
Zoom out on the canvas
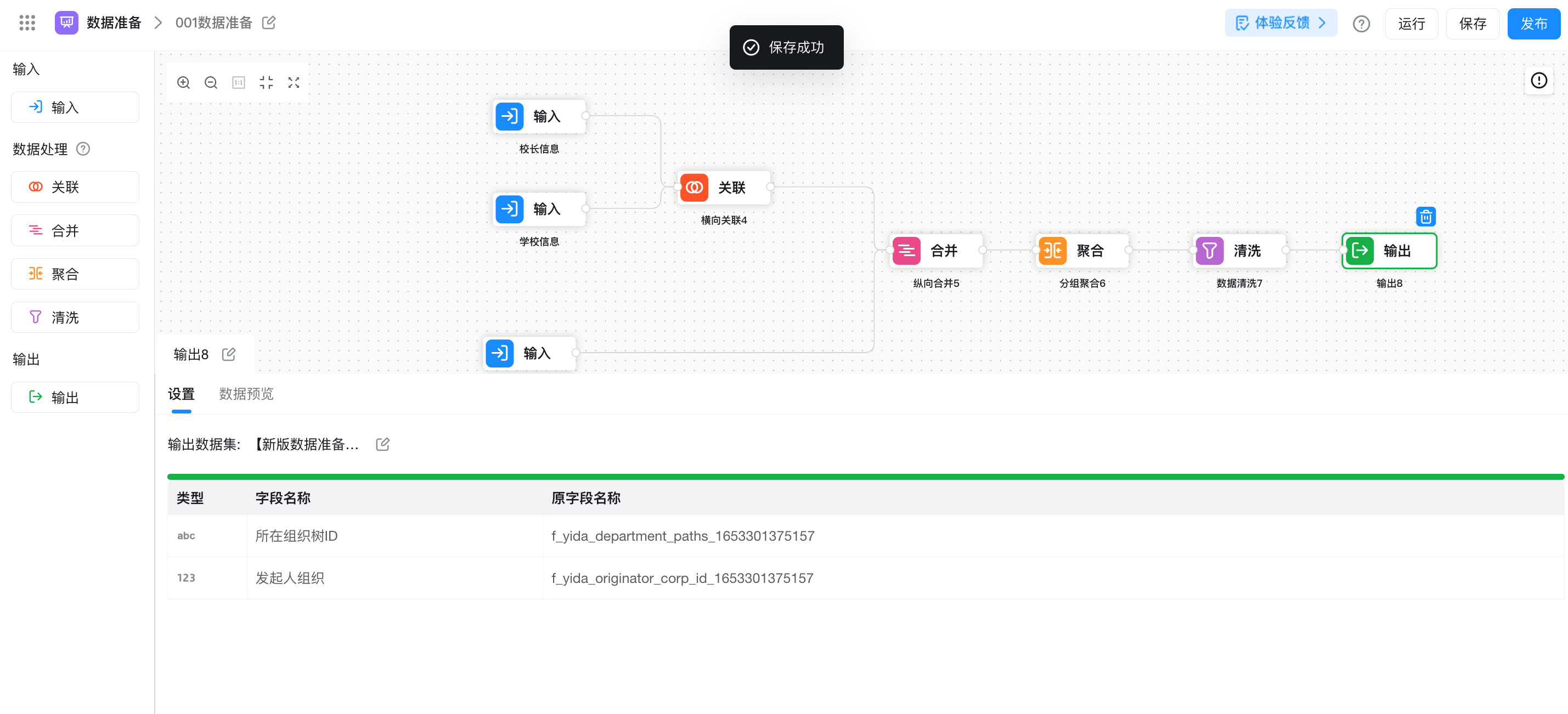(x=211, y=83)
